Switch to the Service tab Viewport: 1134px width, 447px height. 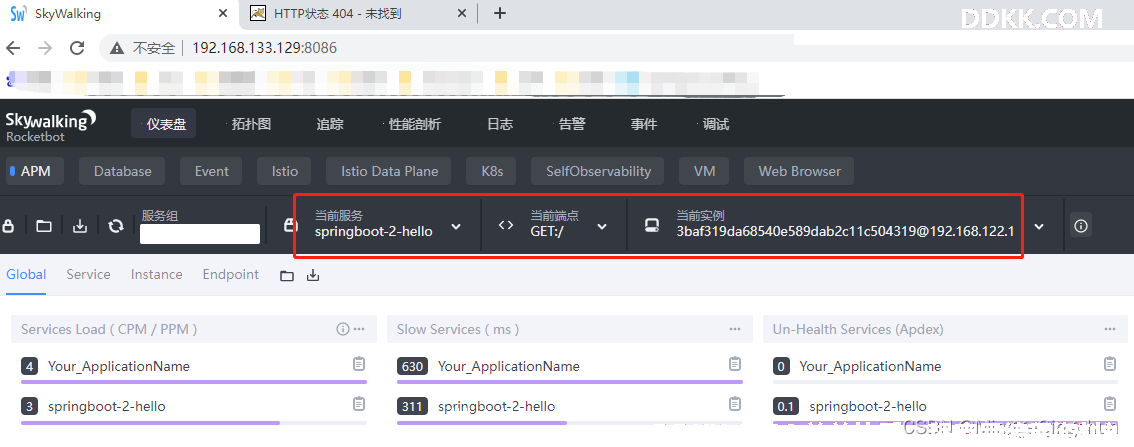pyautogui.click(x=88, y=274)
